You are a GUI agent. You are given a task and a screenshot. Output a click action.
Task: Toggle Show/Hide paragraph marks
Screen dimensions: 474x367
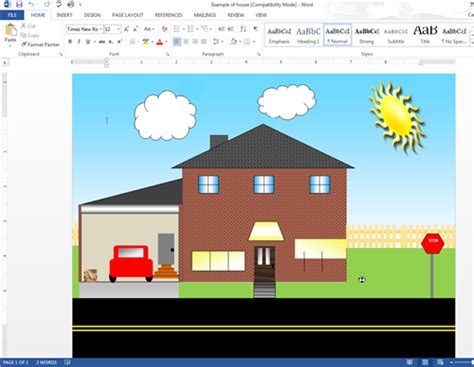pyautogui.click(x=255, y=29)
